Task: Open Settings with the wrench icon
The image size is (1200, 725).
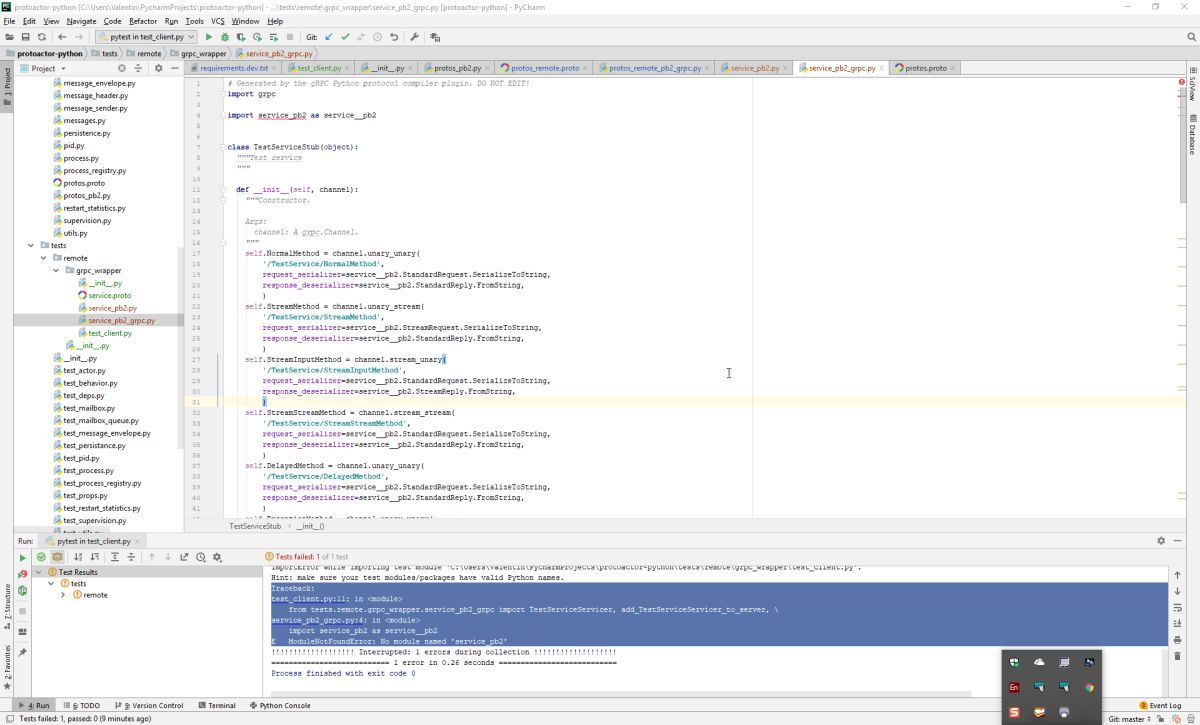Action: [x=414, y=37]
